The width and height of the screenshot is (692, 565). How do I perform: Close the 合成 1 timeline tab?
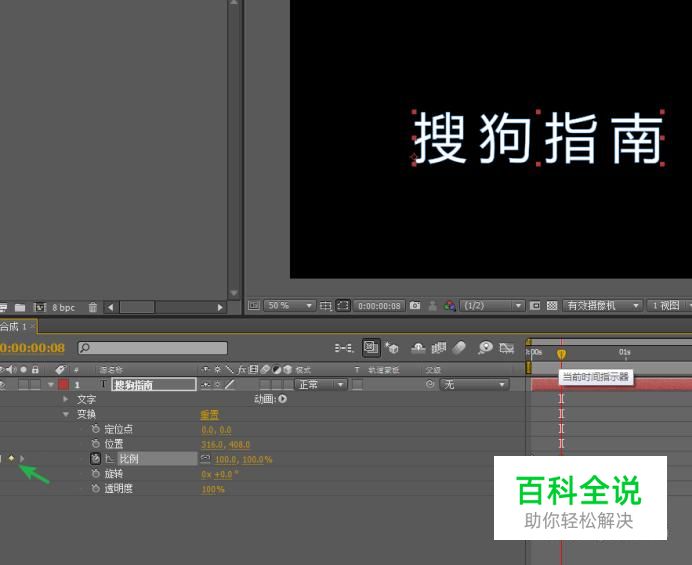point(32,327)
